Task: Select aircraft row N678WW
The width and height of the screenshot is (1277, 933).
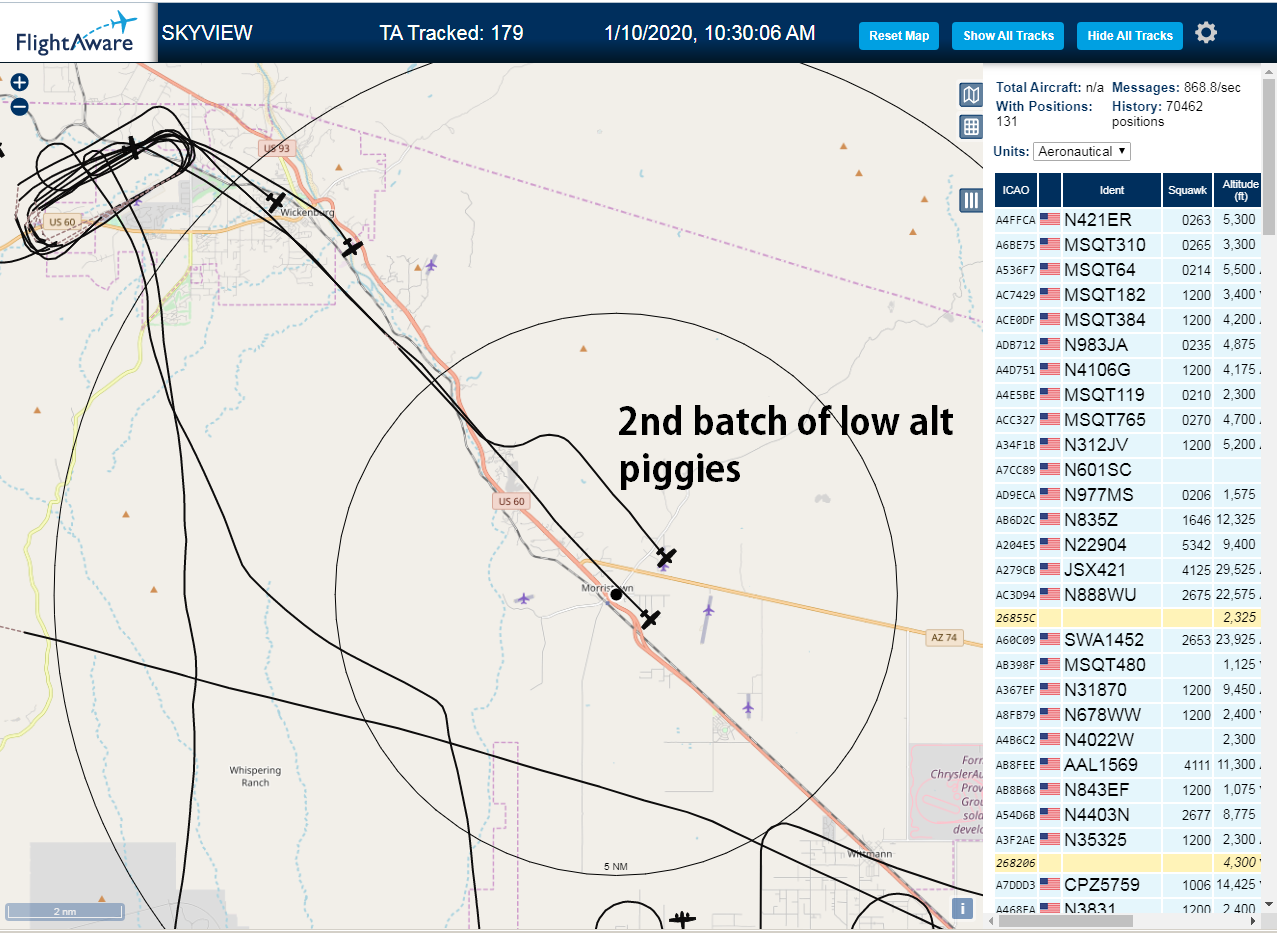Action: tap(1128, 715)
